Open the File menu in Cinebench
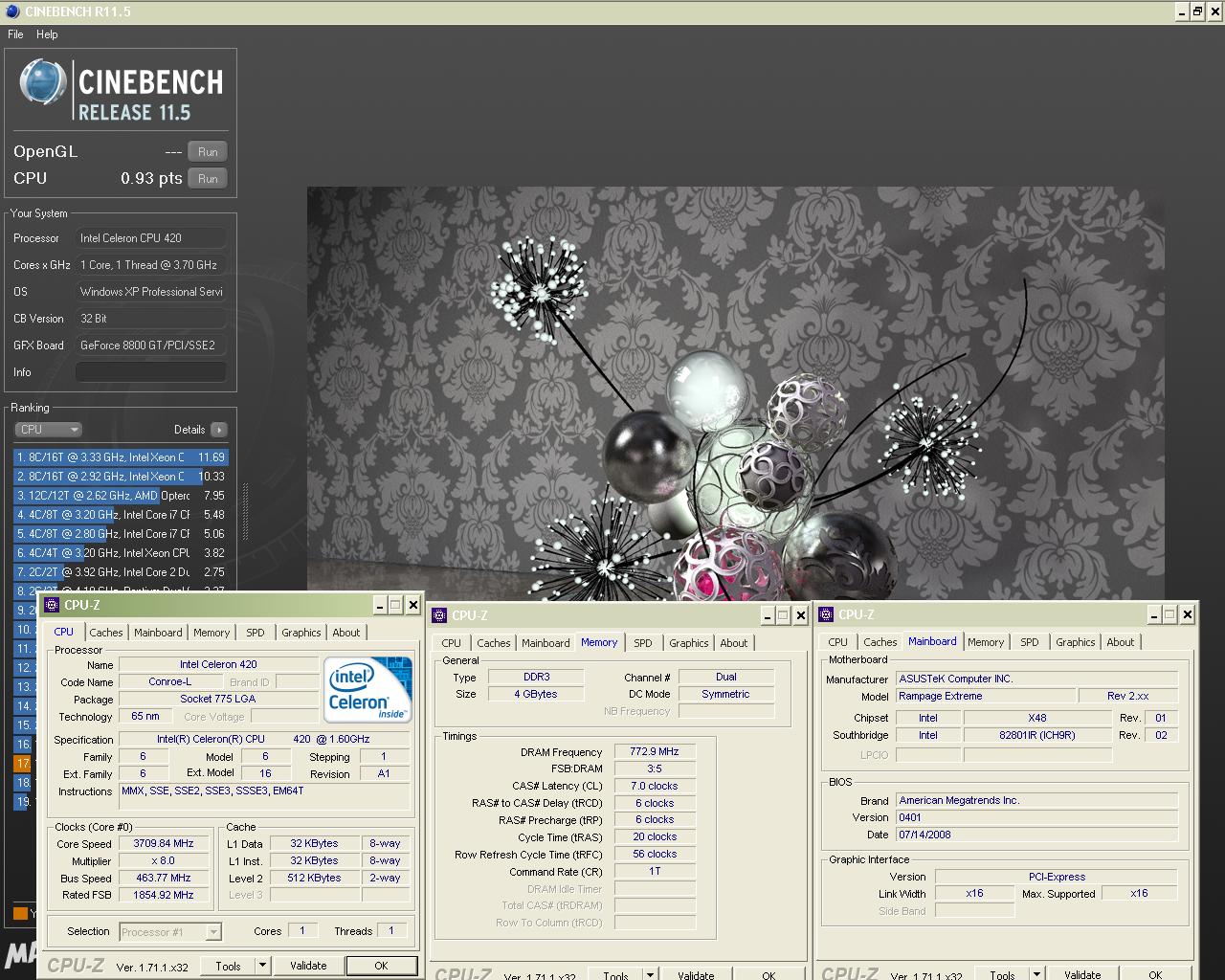The image size is (1225, 980). point(15,34)
